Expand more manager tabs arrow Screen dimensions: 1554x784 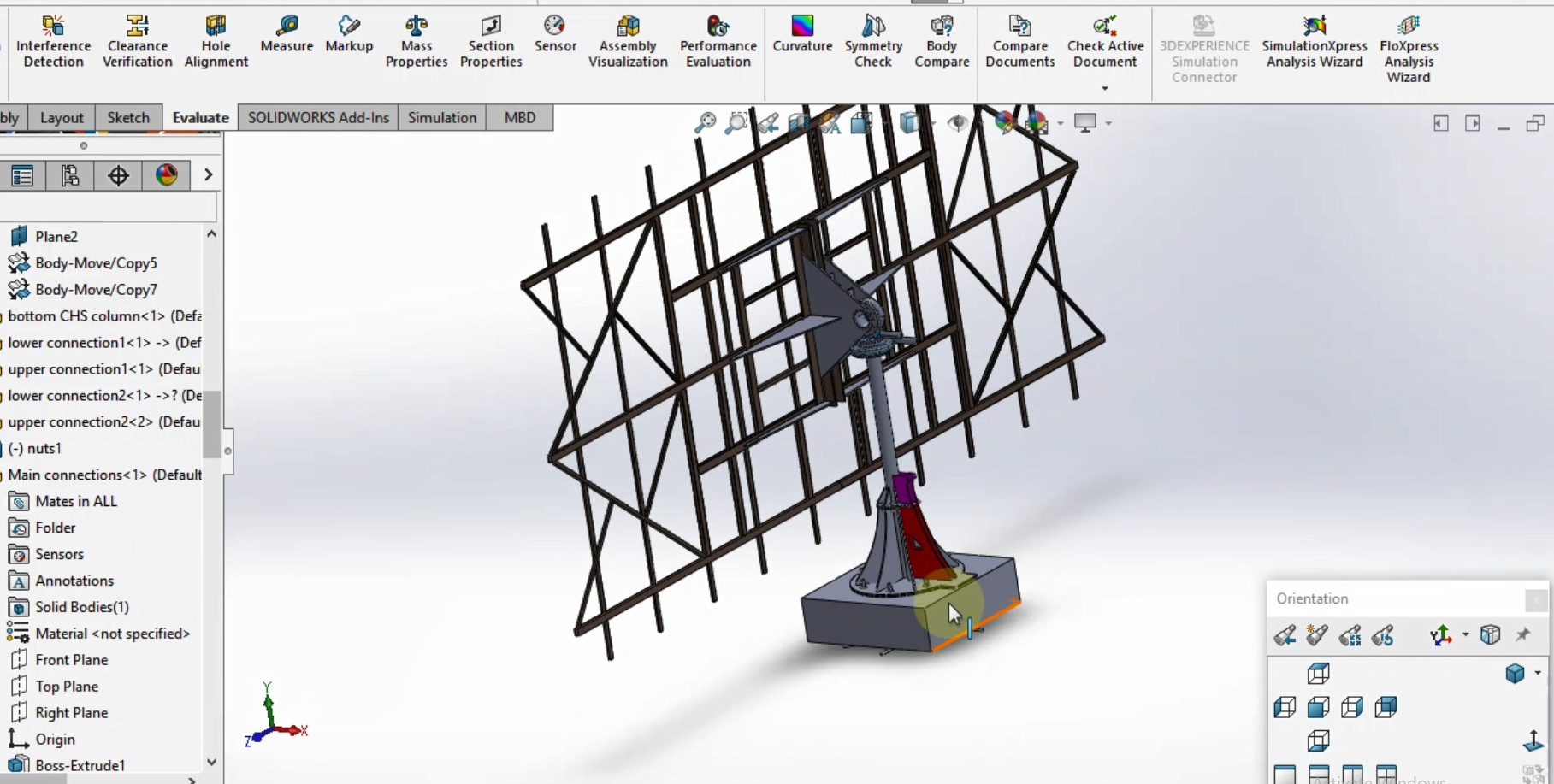(208, 175)
